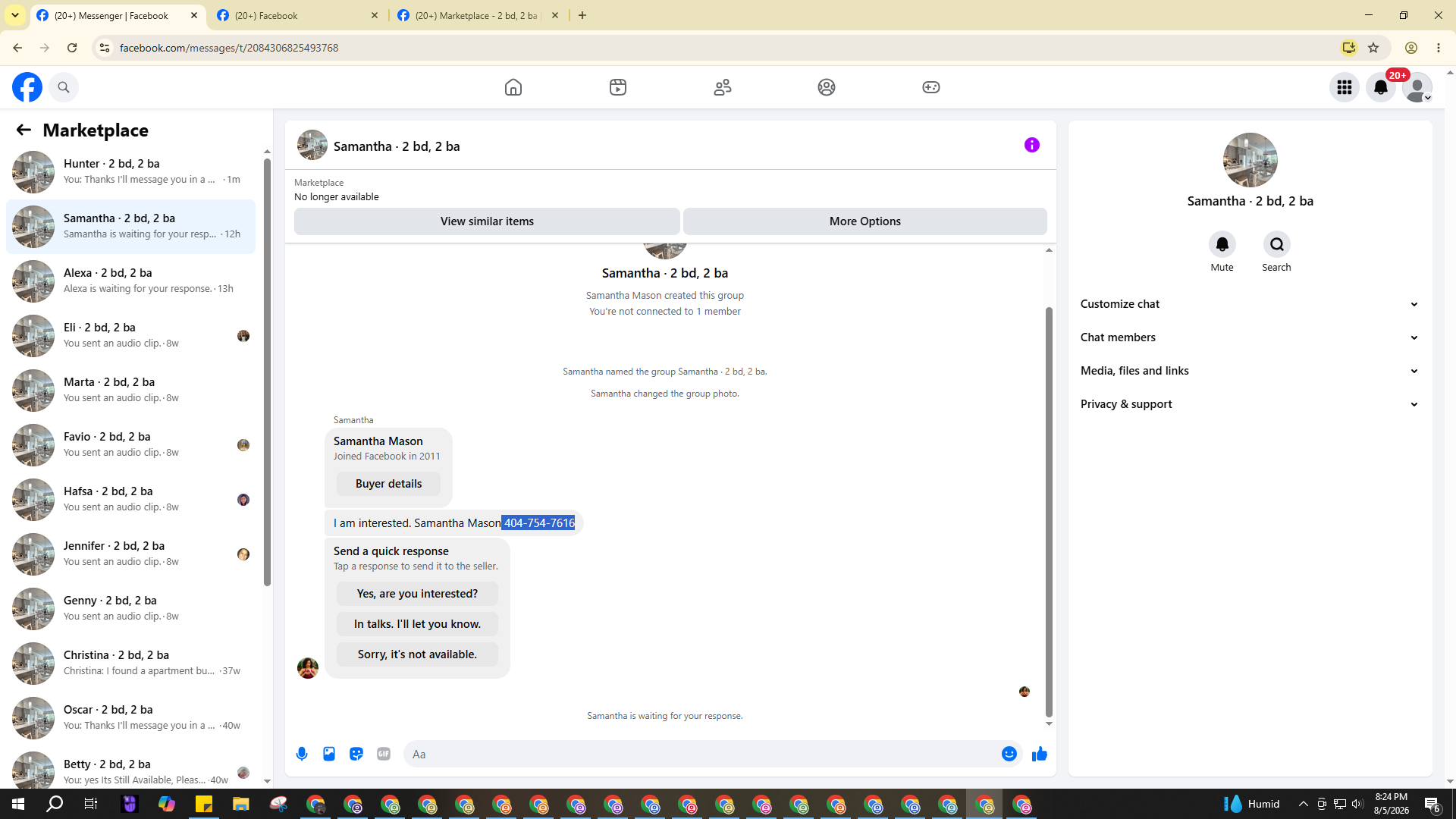Expand the Chat members section
The width and height of the screenshot is (1456, 819).
(x=1250, y=337)
